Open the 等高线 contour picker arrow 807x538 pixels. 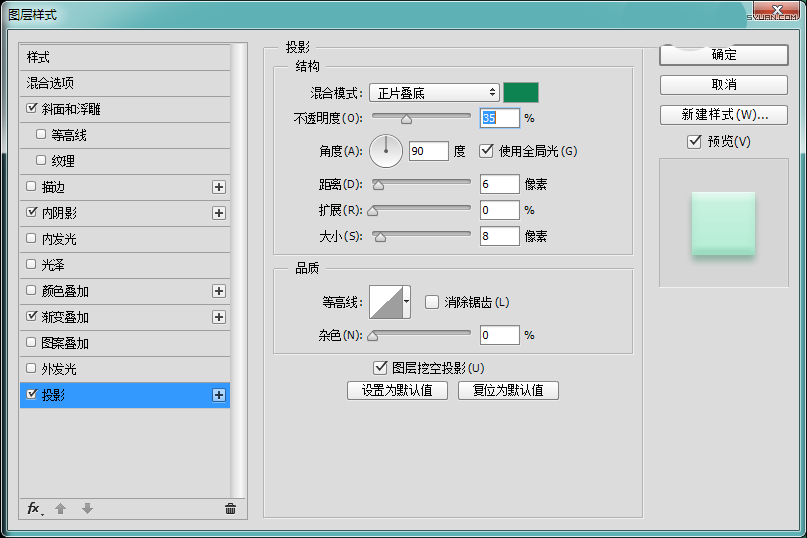coord(407,302)
